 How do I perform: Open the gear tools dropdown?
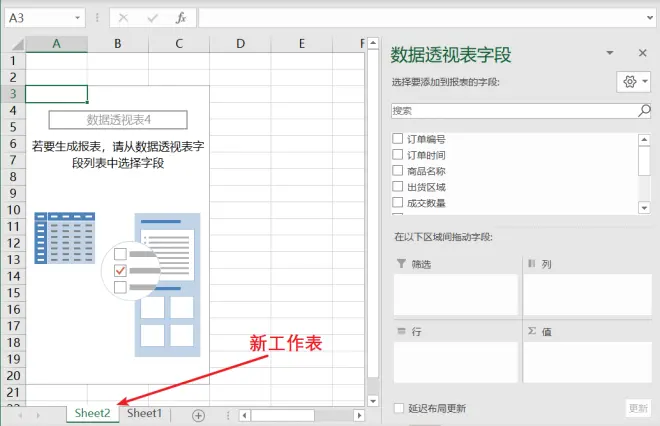633,81
